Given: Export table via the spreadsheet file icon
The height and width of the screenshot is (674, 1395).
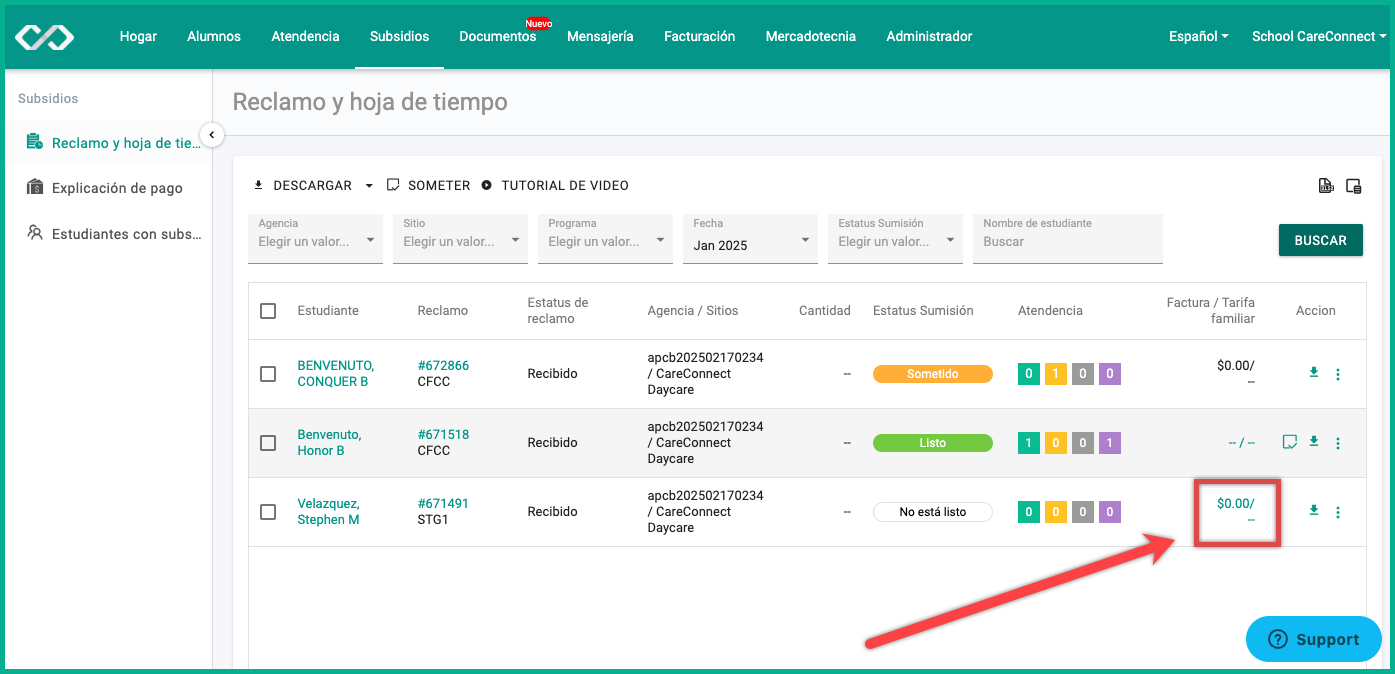Looking at the screenshot, I should tap(1326, 185).
